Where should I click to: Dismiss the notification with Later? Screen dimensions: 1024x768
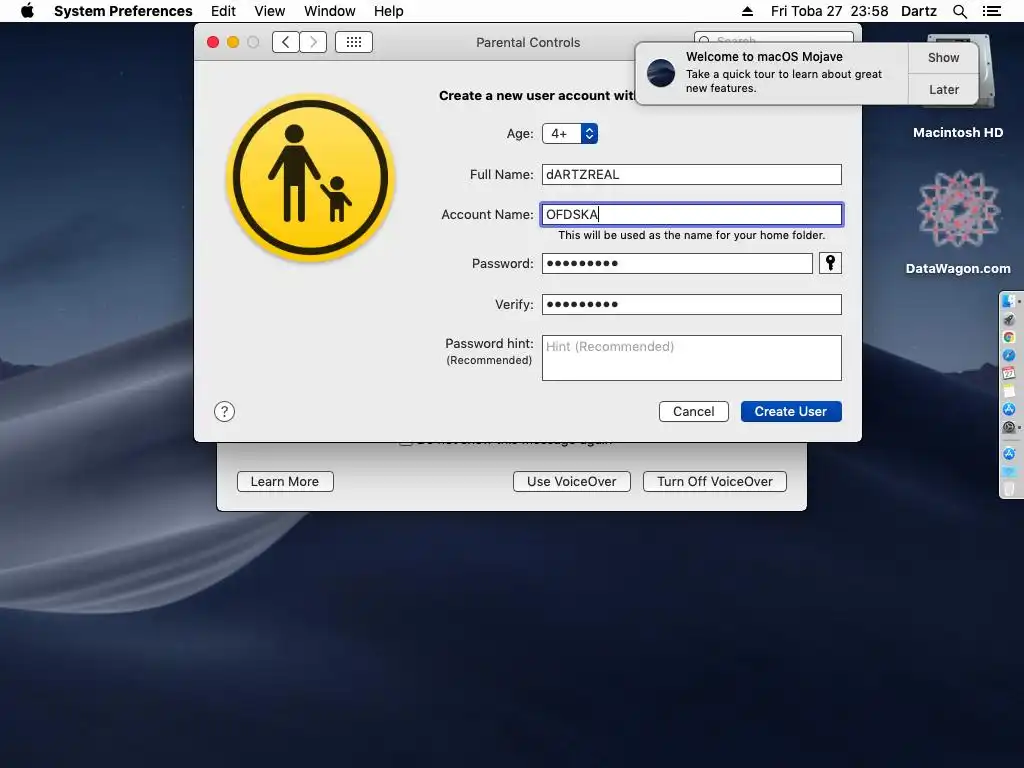944,89
